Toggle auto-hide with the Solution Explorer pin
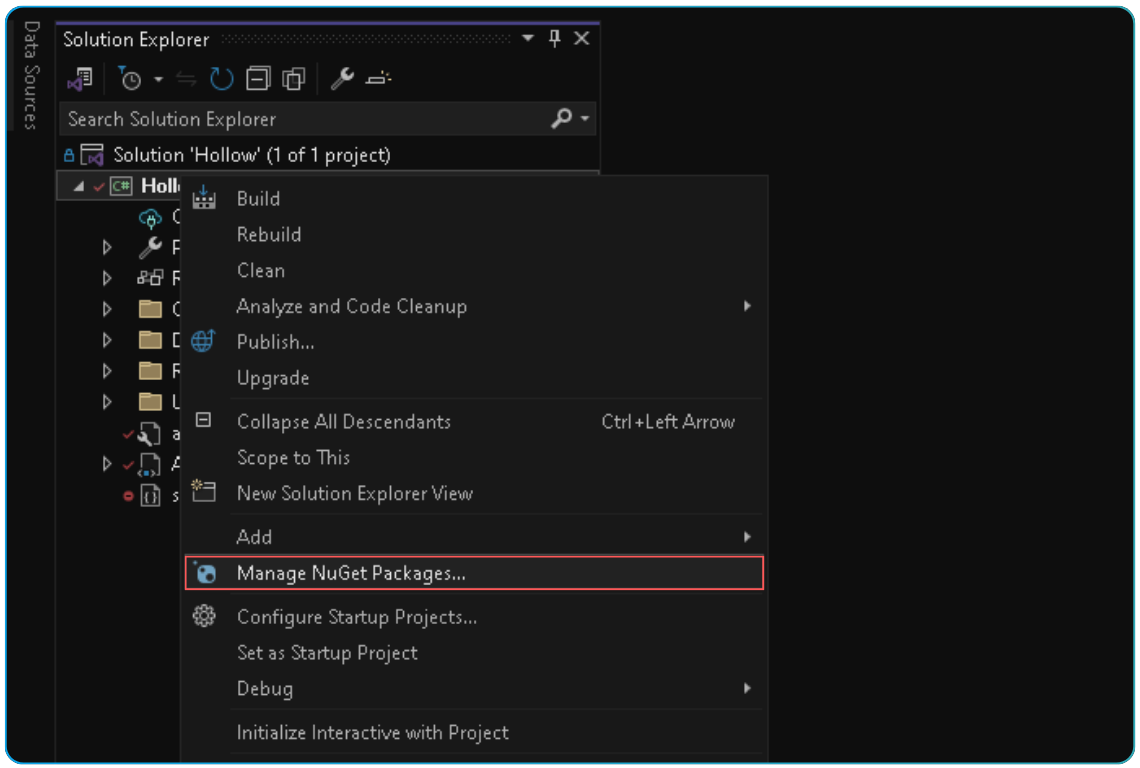The height and width of the screenshot is (768, 1140). pyautogui.click(x=553, y=37)
